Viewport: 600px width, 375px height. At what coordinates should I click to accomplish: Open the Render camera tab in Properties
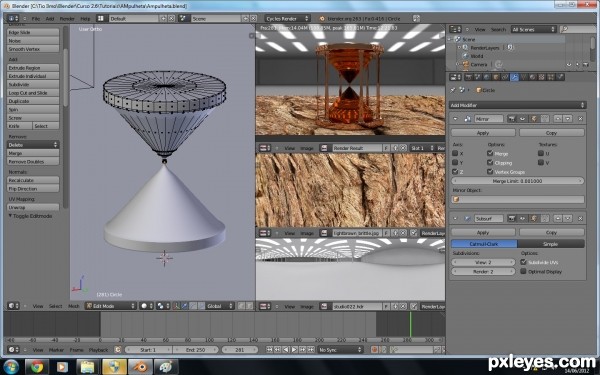coord(468,77)
